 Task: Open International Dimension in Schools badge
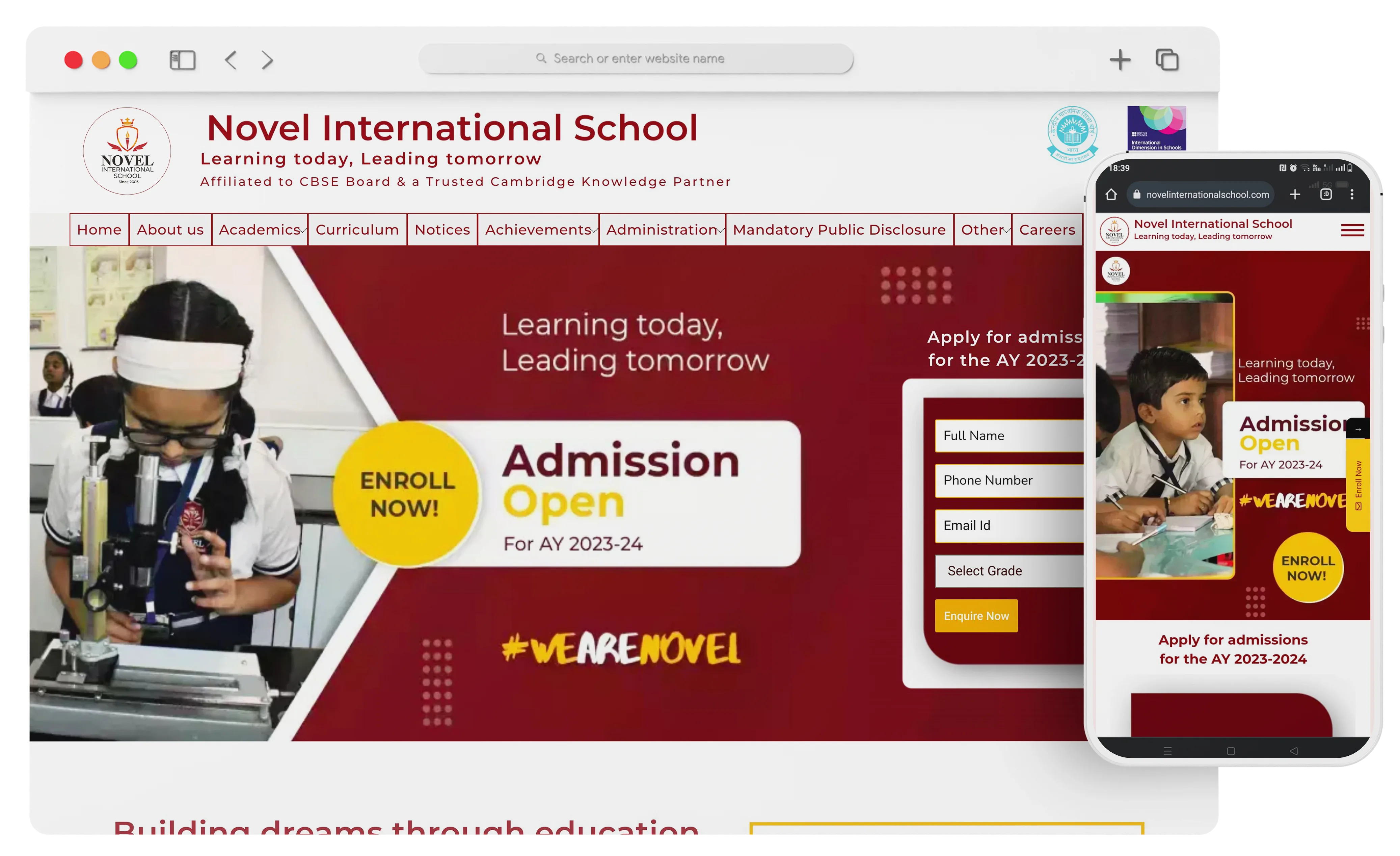pos(1156,128)
